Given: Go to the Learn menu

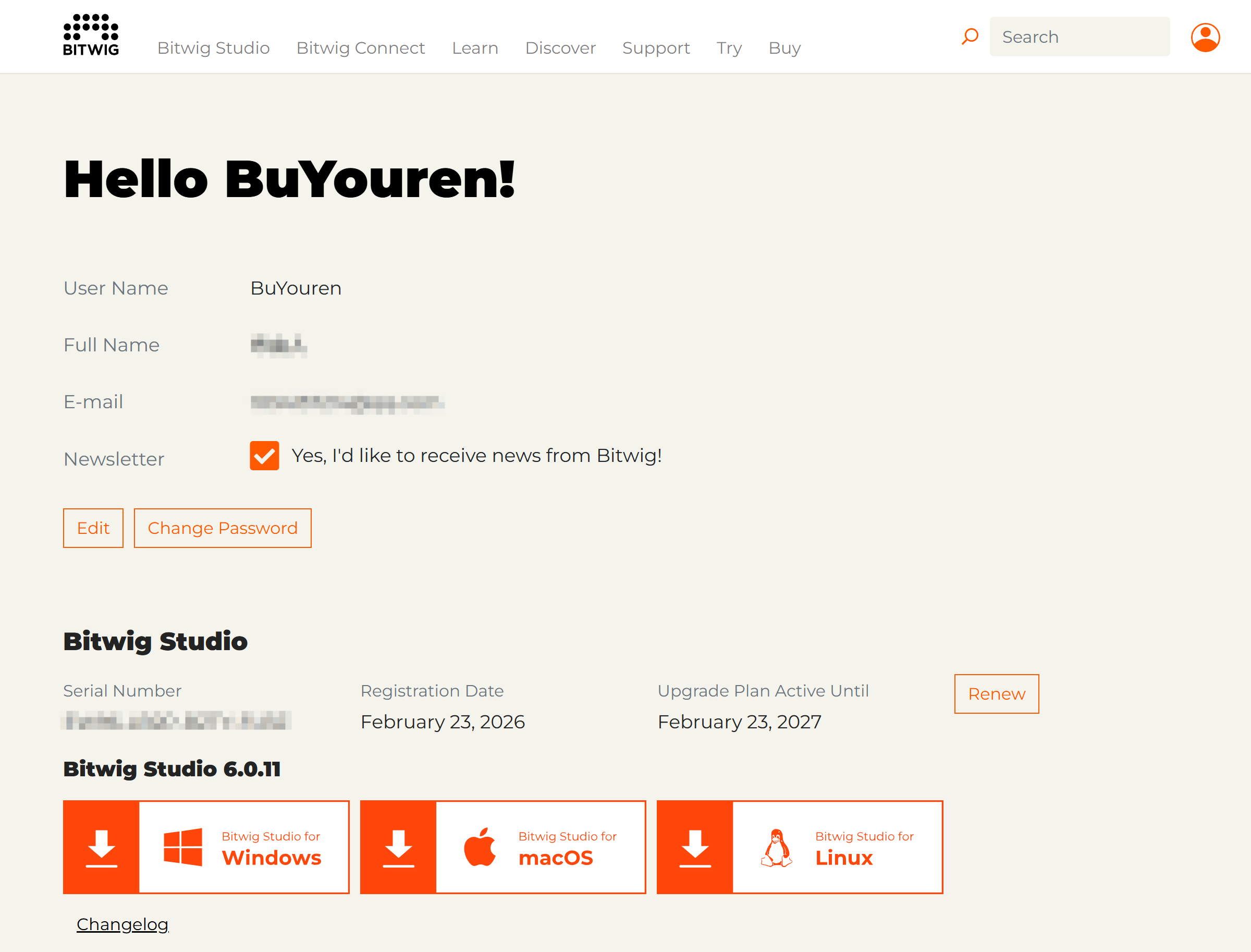Looking at the screenshot, I should (475, 48).
